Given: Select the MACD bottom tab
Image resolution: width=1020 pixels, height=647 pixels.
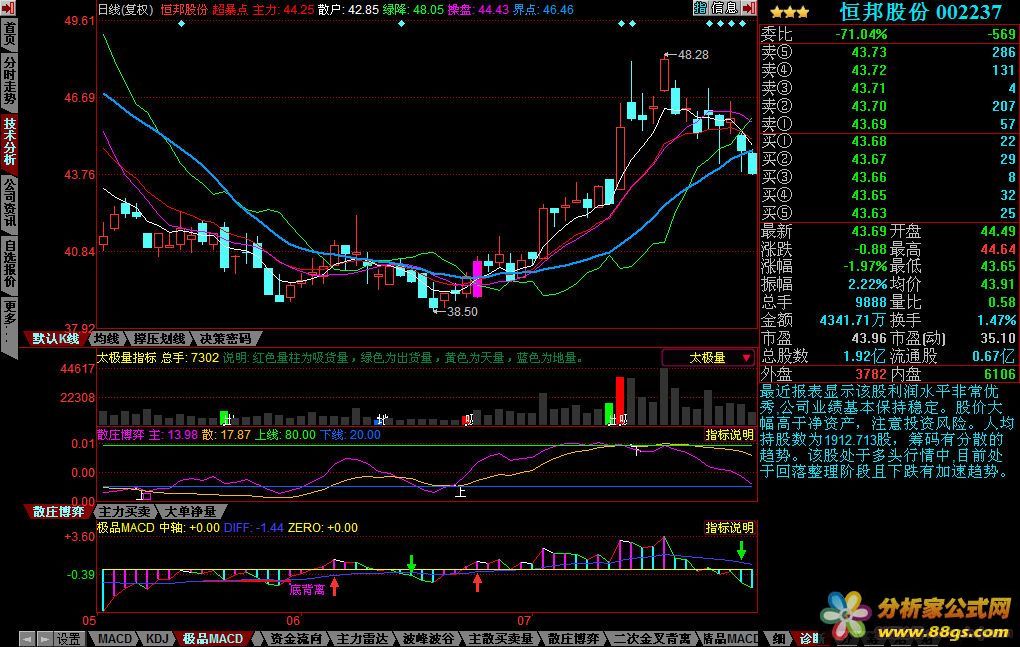Looking at the screenshot, I should click(114, 639).
